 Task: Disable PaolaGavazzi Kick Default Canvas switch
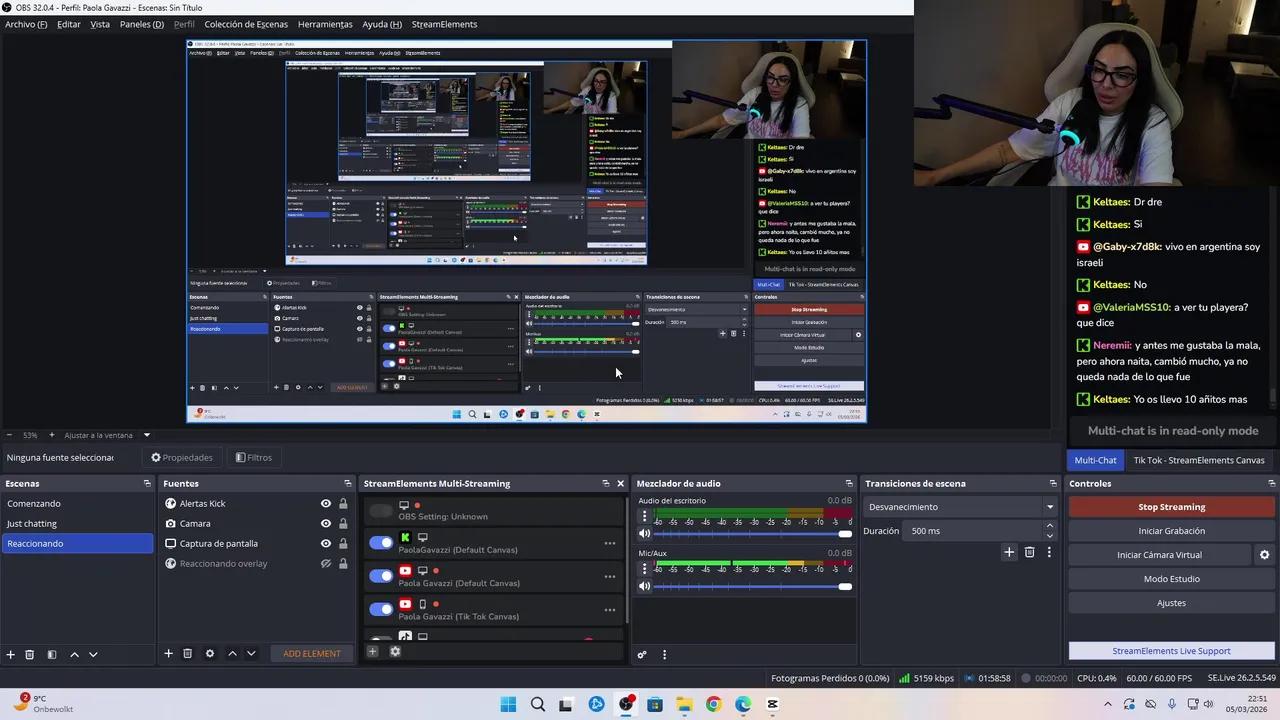tap(381, 543)
